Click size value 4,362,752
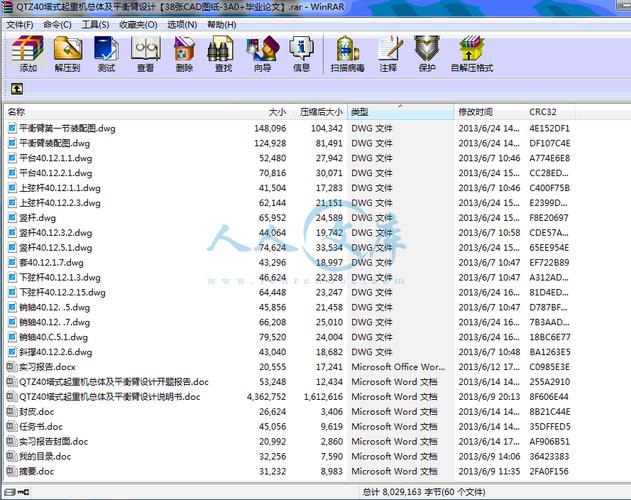The image size is (631, 500). tap(266, 397)
